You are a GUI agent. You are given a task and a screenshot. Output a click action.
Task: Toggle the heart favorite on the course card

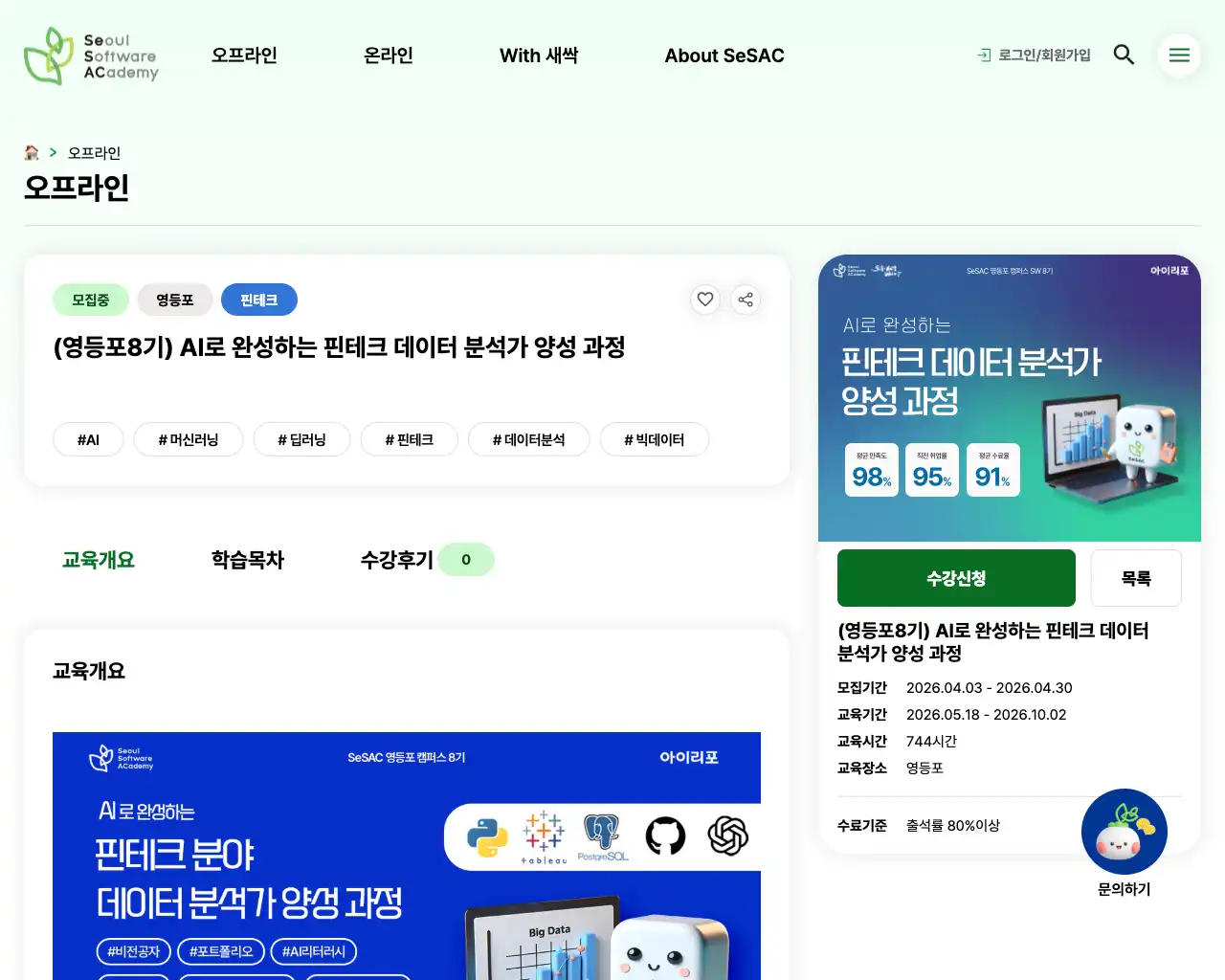tap(705, 300)
